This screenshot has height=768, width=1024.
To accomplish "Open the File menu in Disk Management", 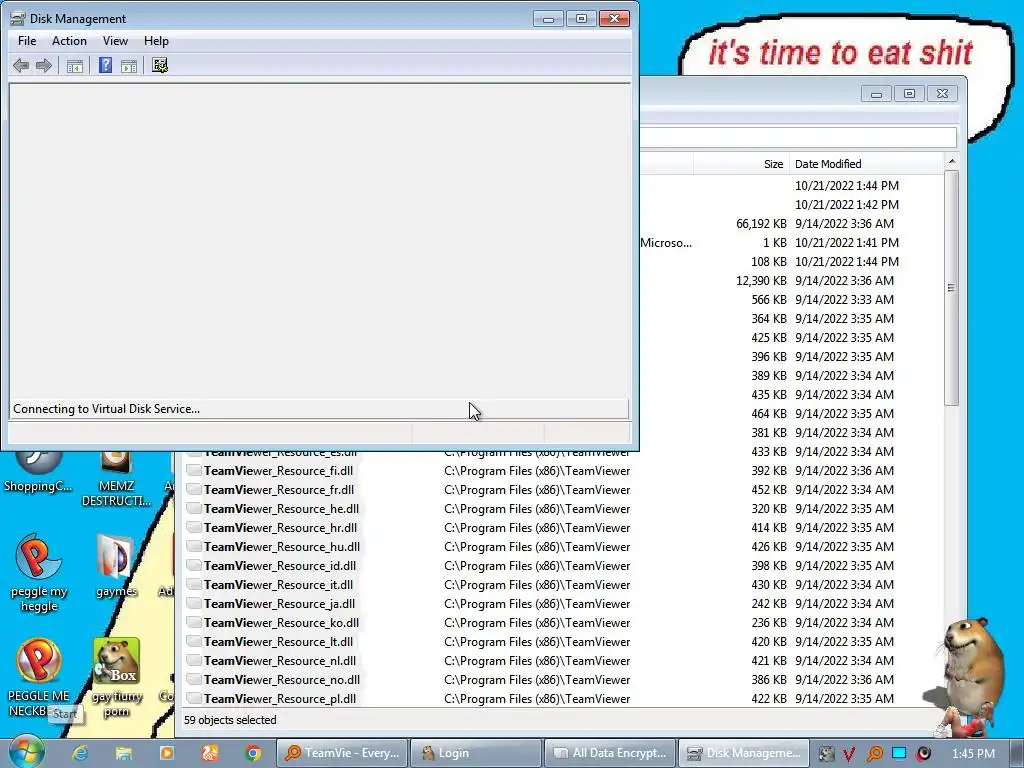I will click(27, 40).
